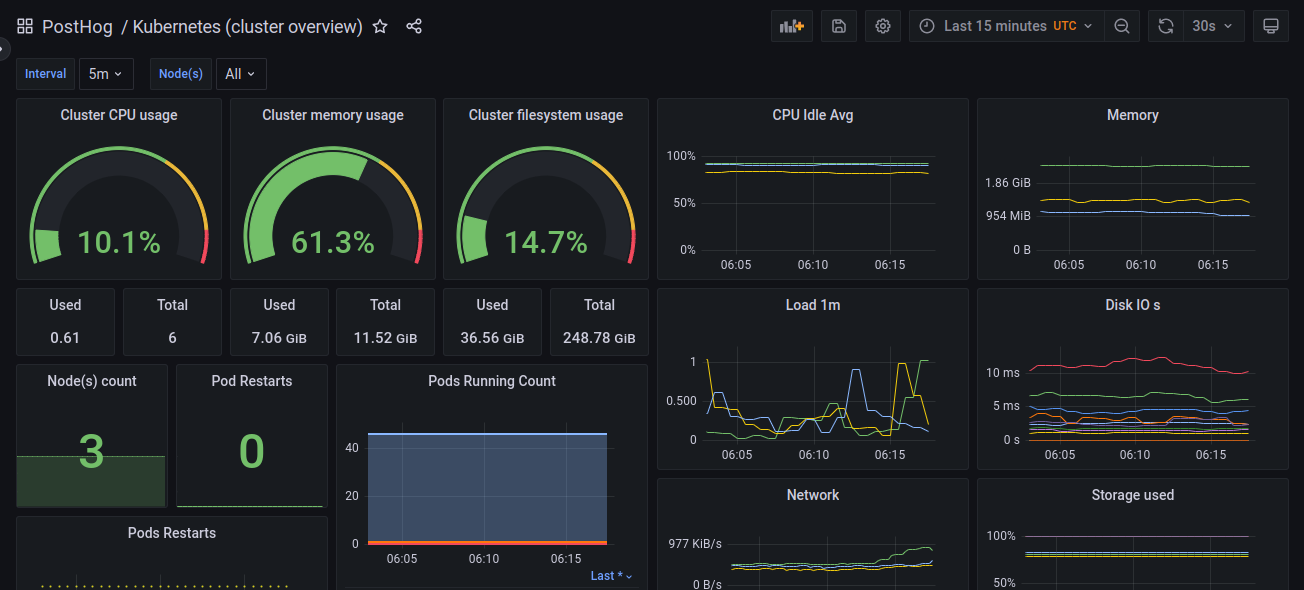The width and height of the screenshot is (1304, 590).
Task: Toggle the dashboard favorite star
Action: pyautogui.click(x=379, y=27)
